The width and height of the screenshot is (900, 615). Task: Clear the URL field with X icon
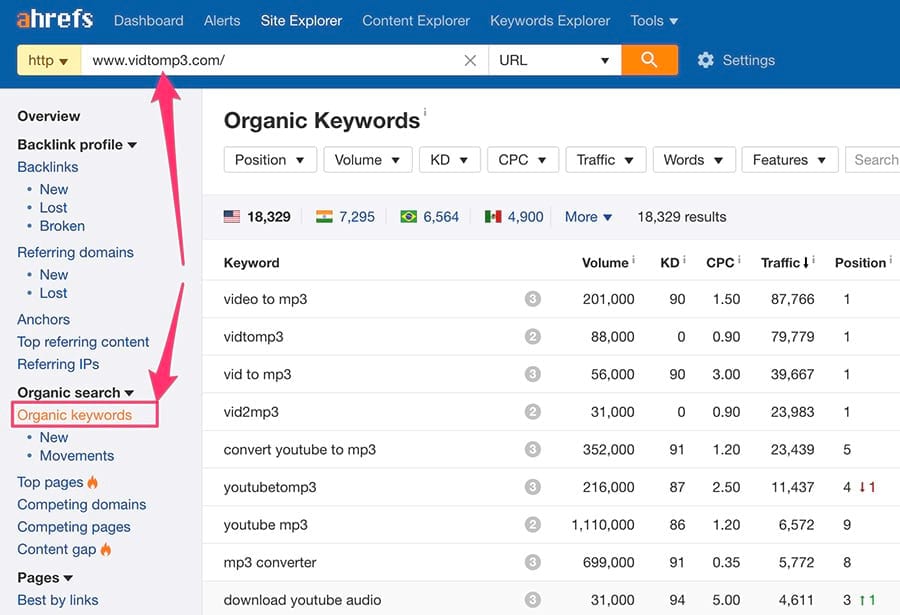pos(470,60)
